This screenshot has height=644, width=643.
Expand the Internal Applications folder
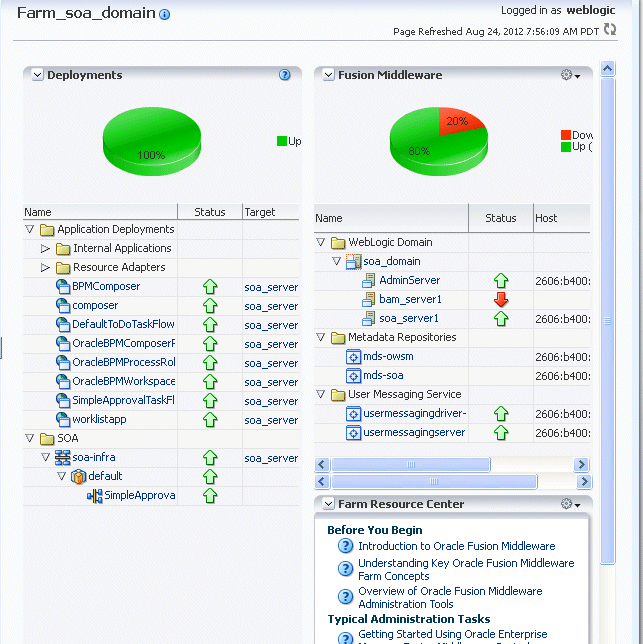[x=45, y=248]
